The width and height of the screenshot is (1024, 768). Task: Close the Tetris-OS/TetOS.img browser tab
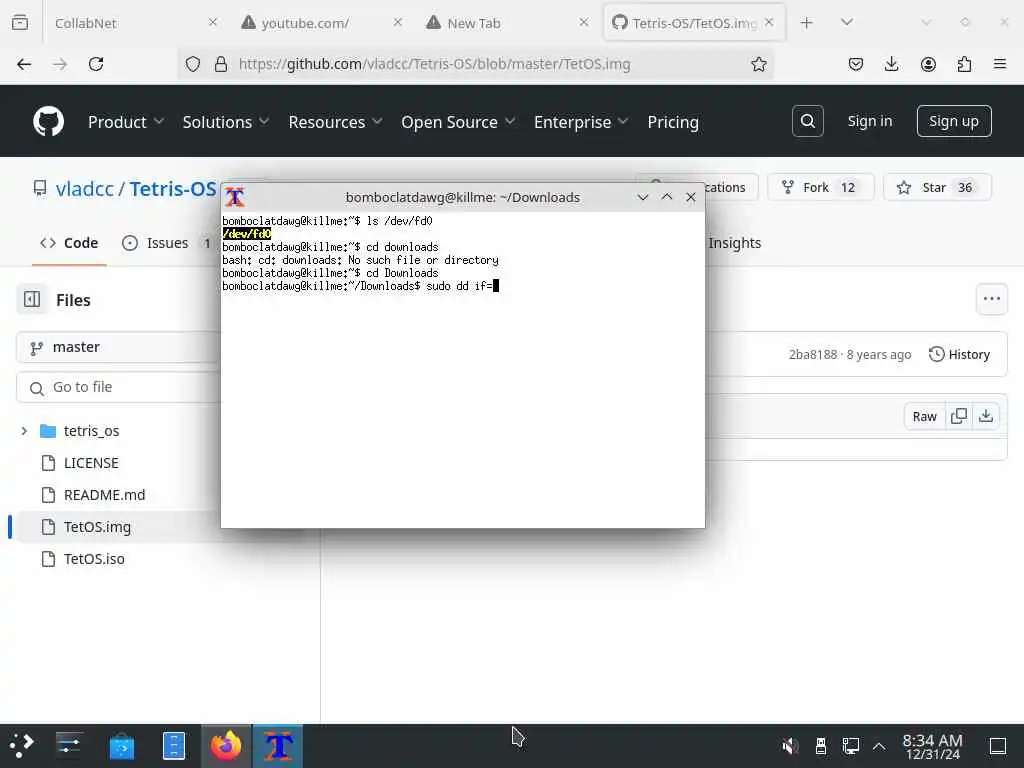click(x=769, y=23)
